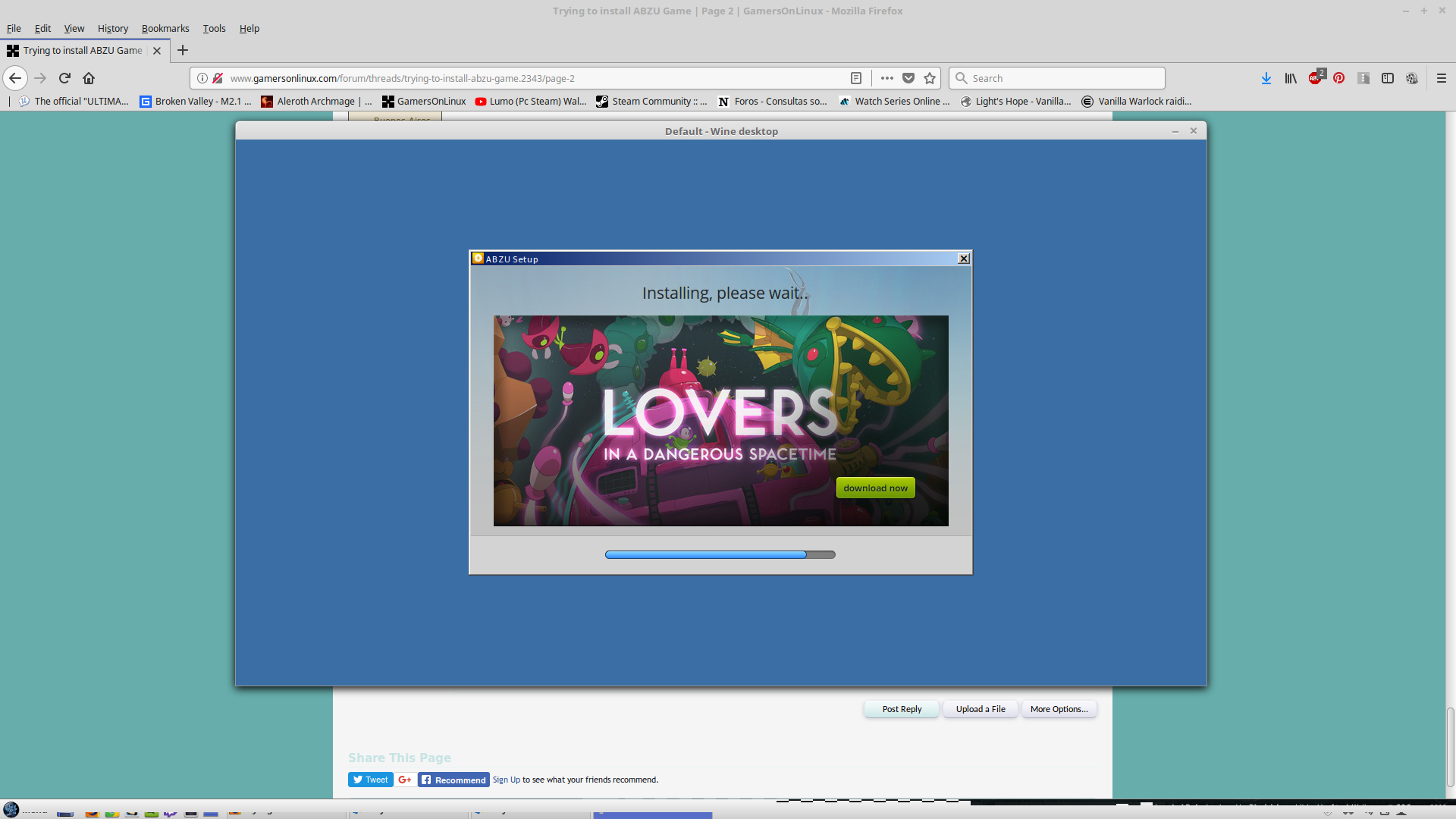Open the Tools menu
Viewport: 1456px width, 819px height.
coord(214,28)
